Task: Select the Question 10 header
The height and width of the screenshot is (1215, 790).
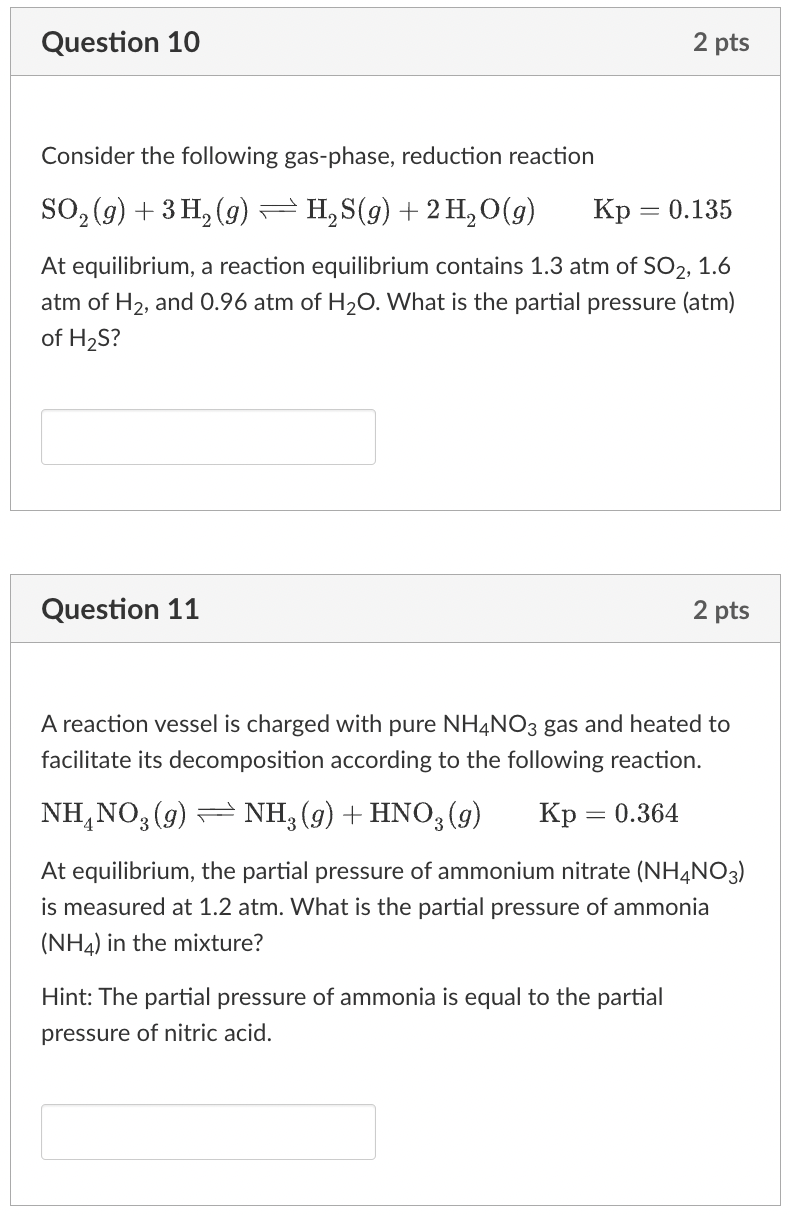Action: [x=120, y=42]
